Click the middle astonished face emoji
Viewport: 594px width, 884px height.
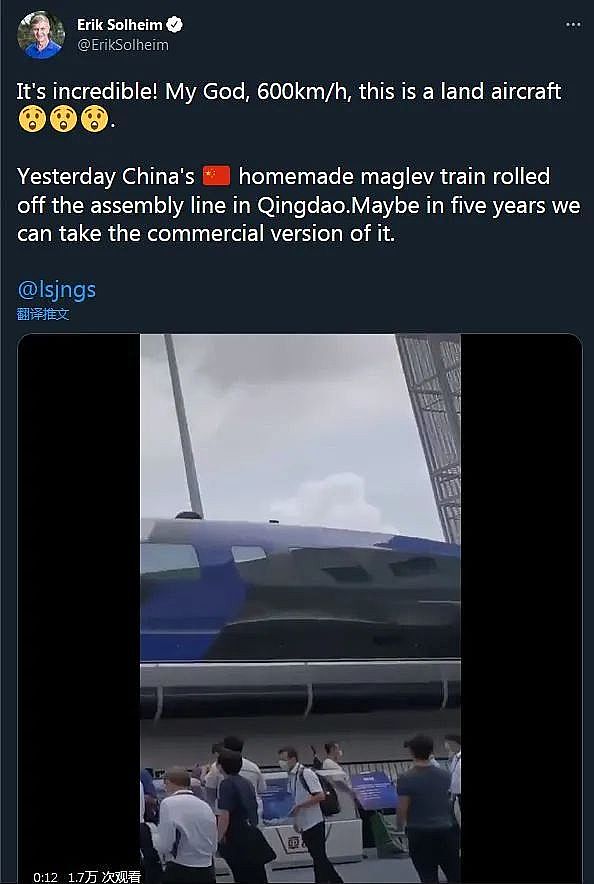(63, 119)
